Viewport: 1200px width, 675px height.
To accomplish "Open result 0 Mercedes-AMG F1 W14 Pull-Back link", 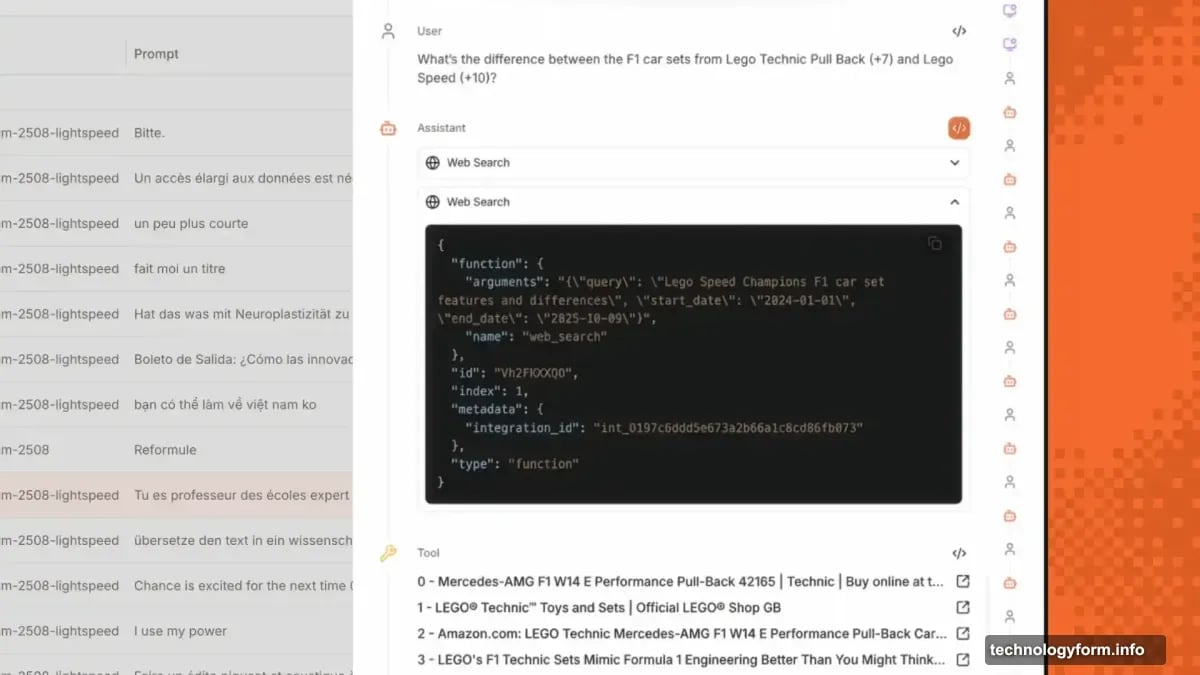I will pyautogui.click(x=680, y=581).
